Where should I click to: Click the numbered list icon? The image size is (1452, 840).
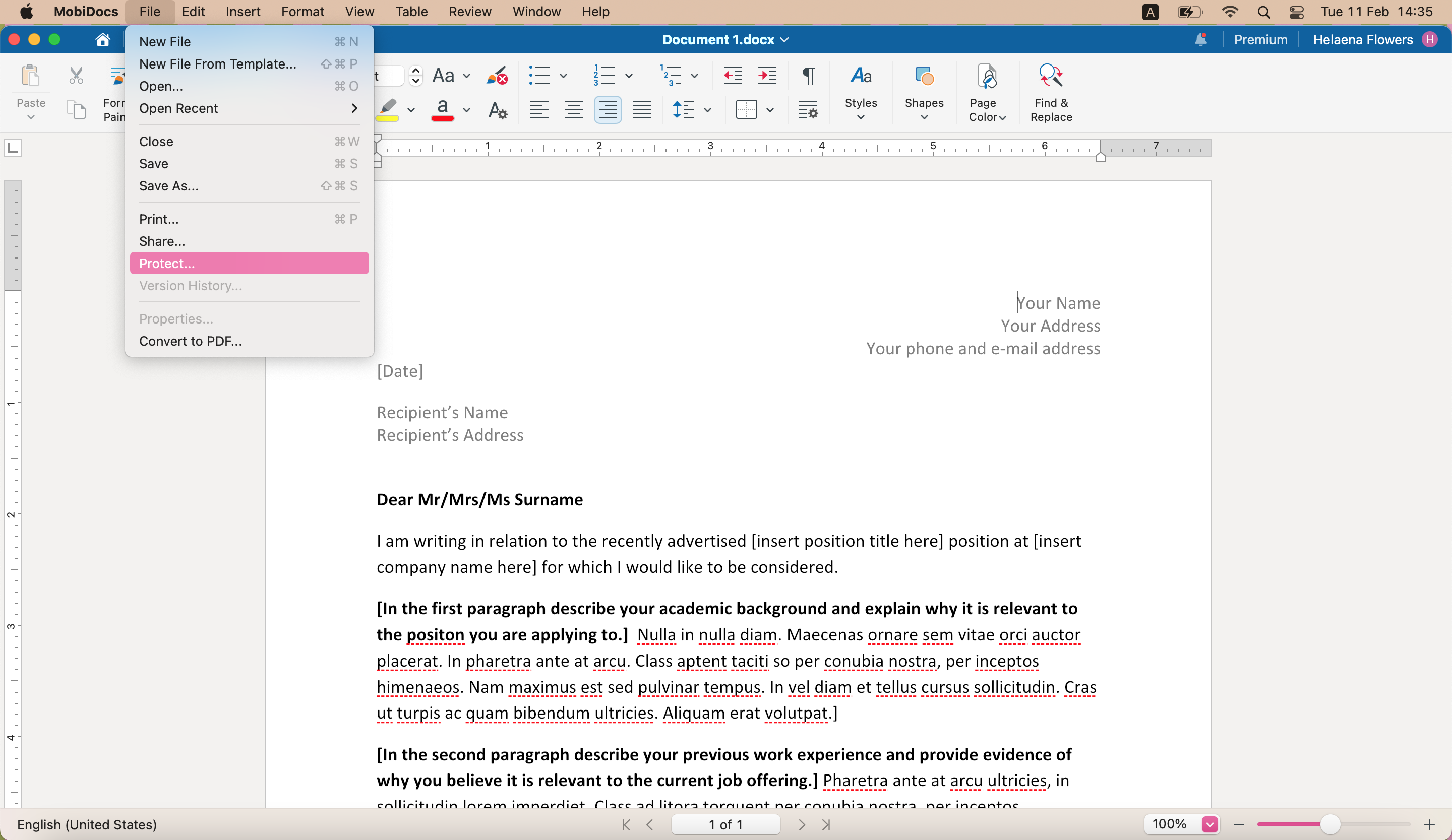click(604, 76)
